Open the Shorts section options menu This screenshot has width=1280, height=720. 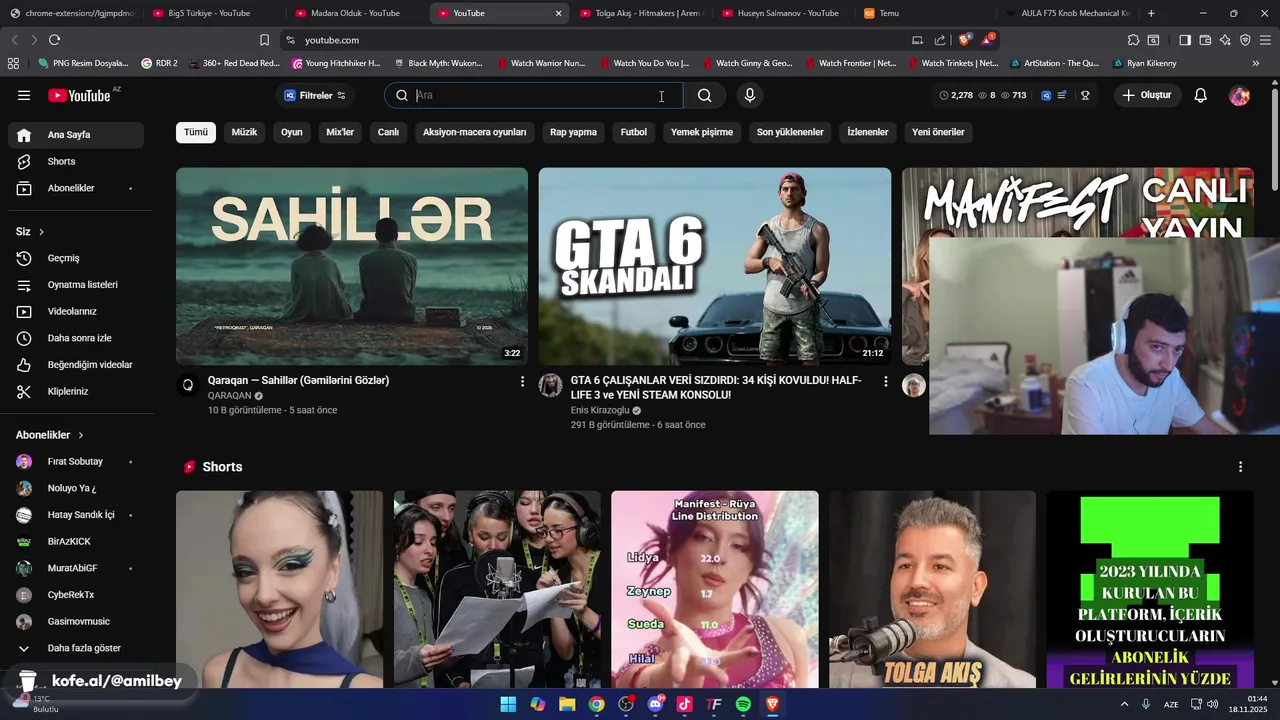click(x=1240, y=467)
